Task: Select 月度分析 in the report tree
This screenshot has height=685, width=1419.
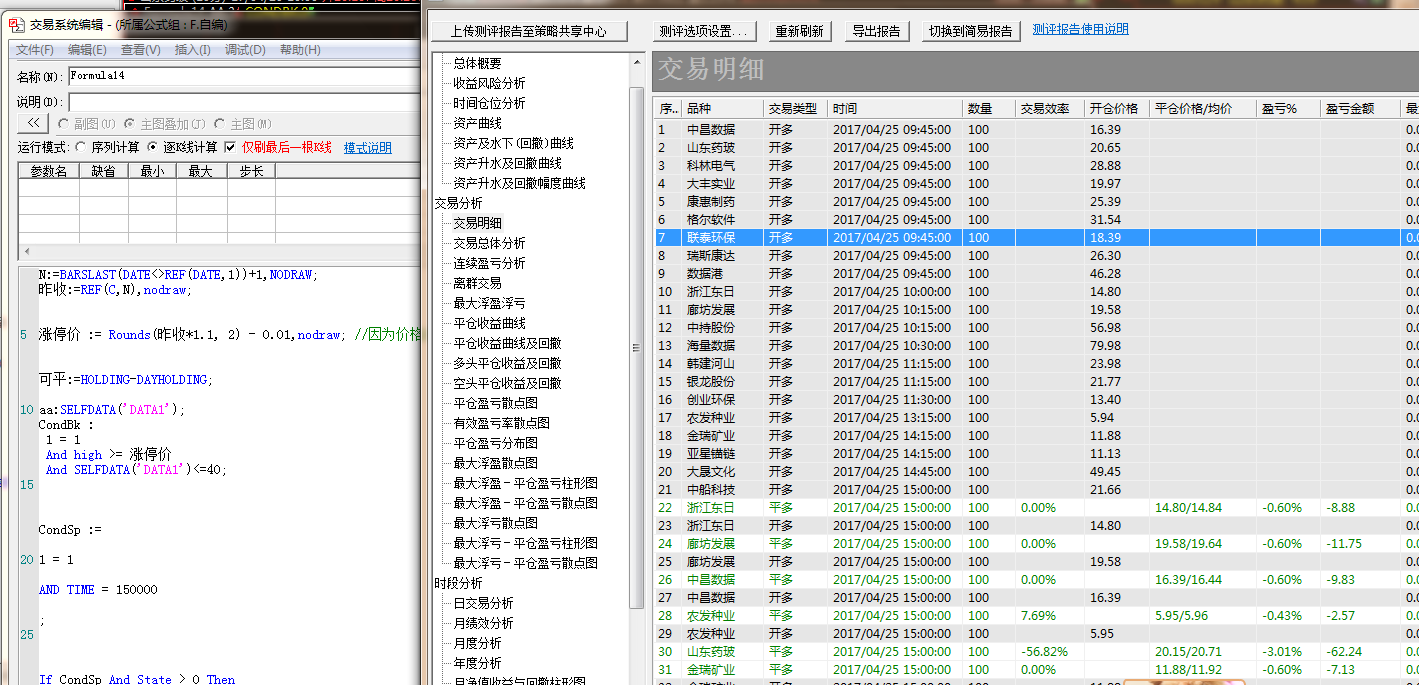Action: pyautogui.click(x=477, y=643)
